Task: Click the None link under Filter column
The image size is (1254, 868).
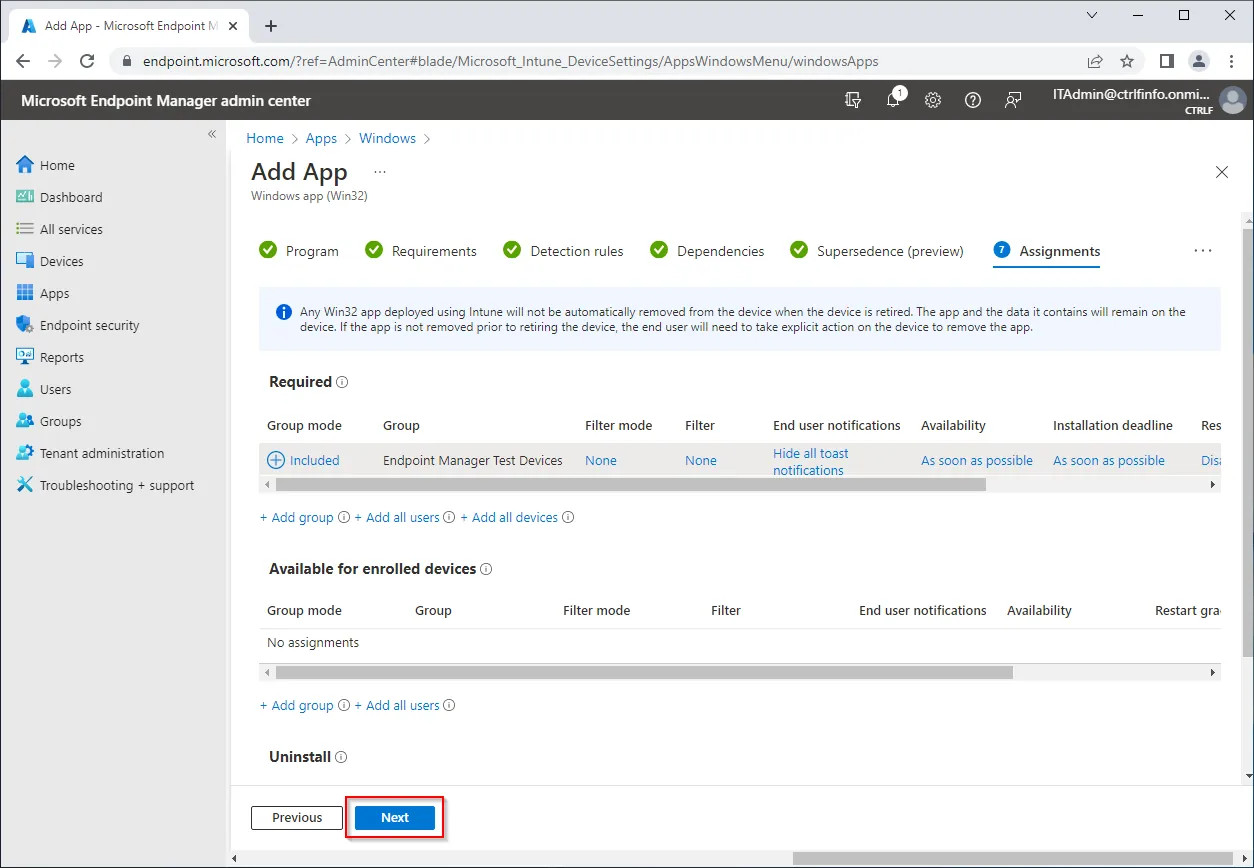Action: [x=701, y=460]
